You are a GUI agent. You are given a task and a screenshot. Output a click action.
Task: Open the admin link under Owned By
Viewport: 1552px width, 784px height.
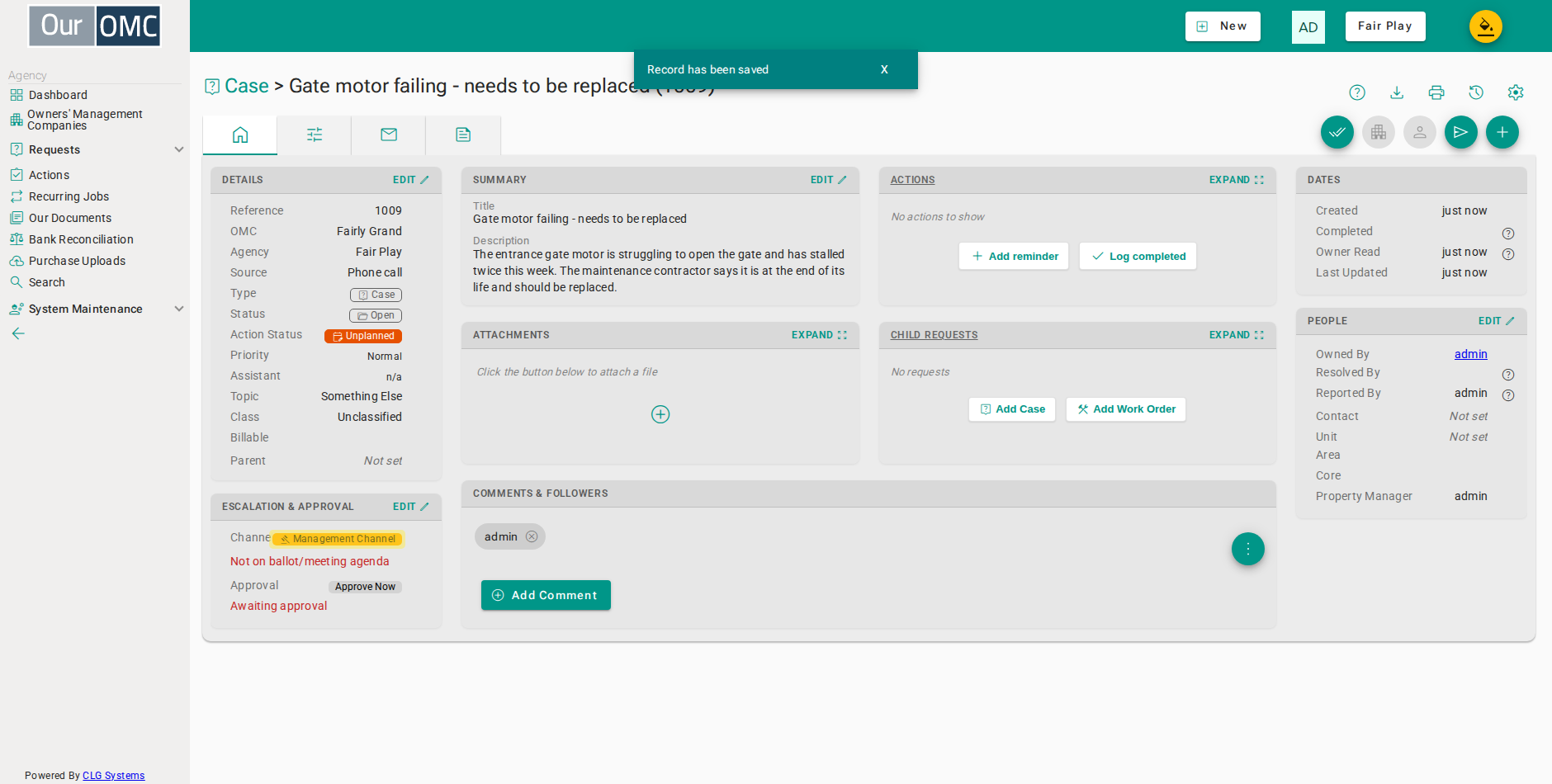tap(1470, 354)
